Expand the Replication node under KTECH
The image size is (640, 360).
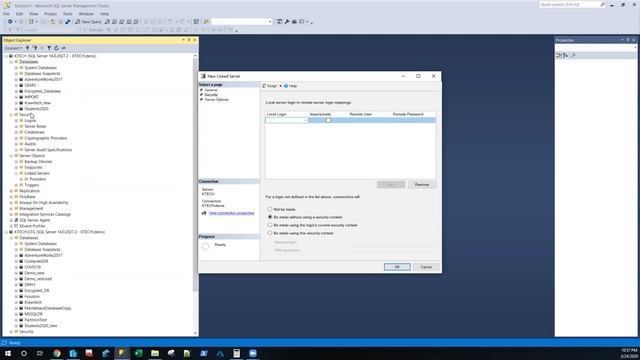pyautogui.click(x=11, y=191)
